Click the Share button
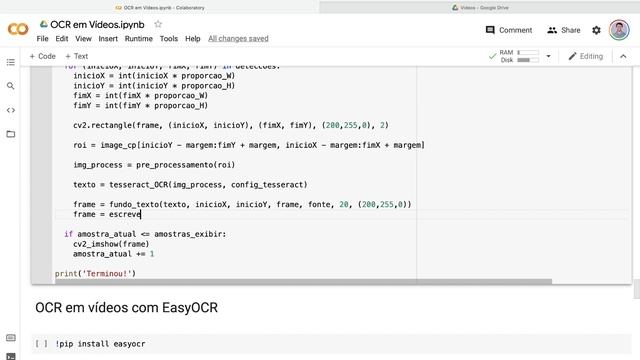This screenshot has width=640, height=360. (x=563, y=30)
